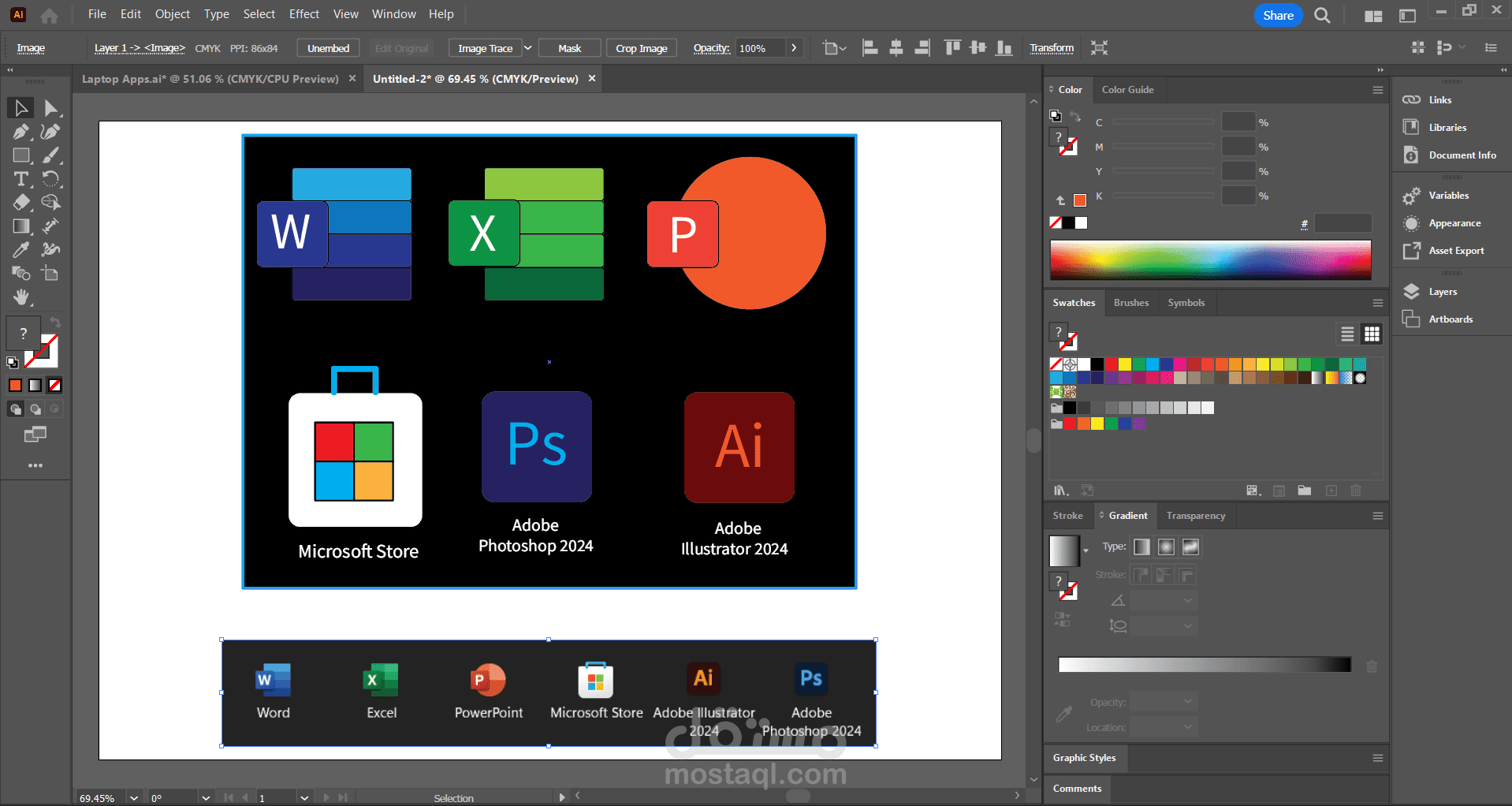The height and width of the screenshot is (806, 1512).
Task: Select the Eraser tool
Action: pos(21,203)
